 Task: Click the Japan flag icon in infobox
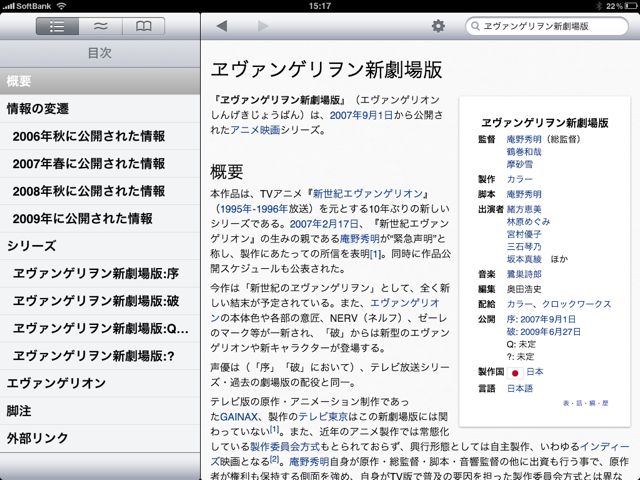click(515, 373)
